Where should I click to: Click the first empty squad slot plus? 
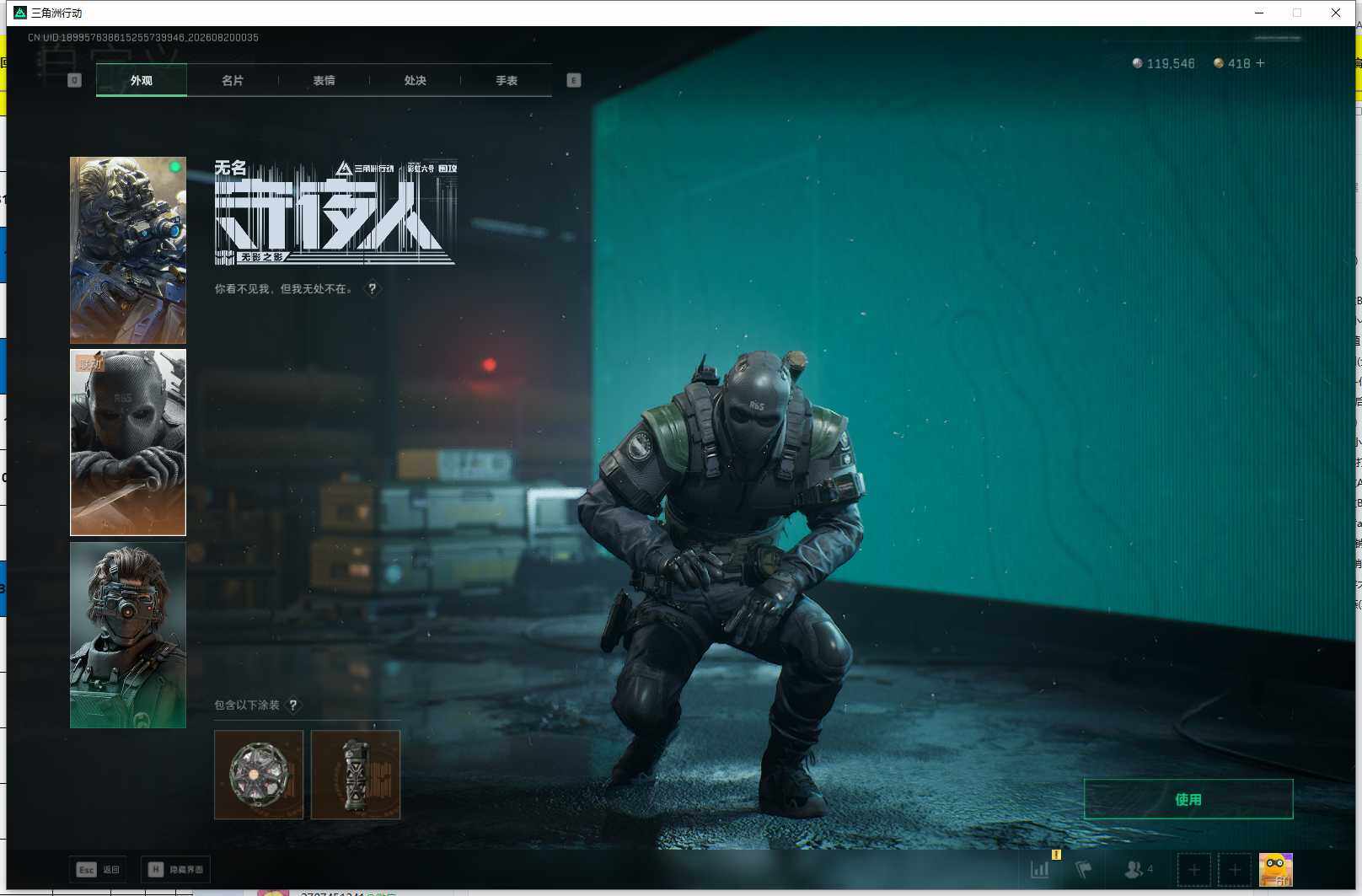1194,870
